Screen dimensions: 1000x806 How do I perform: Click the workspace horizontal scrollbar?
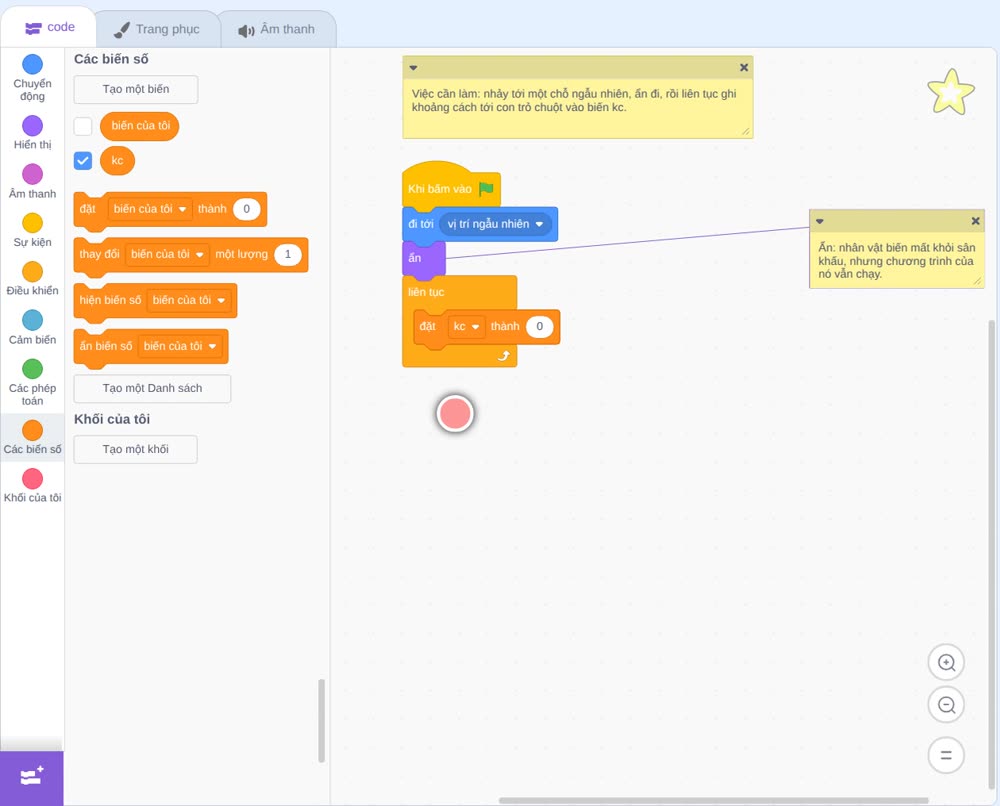coord(714,800)
